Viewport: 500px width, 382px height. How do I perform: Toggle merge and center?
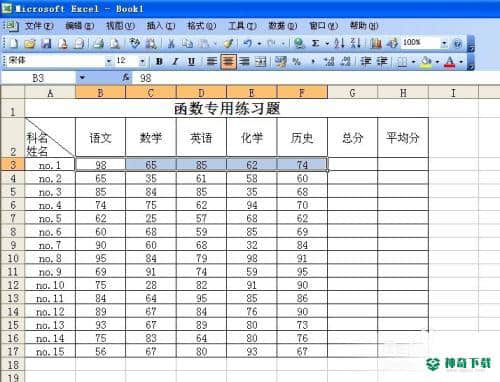pos(261,62)
